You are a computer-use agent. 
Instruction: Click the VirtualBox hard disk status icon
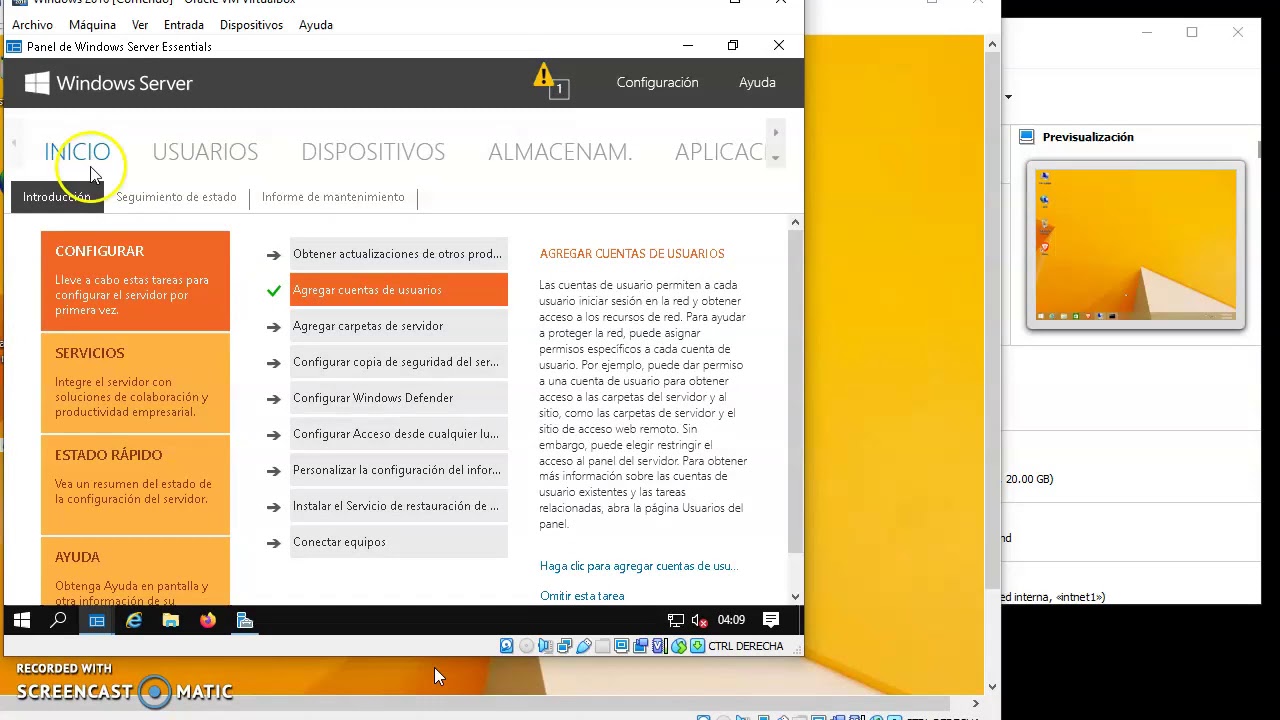pos(506,646)
